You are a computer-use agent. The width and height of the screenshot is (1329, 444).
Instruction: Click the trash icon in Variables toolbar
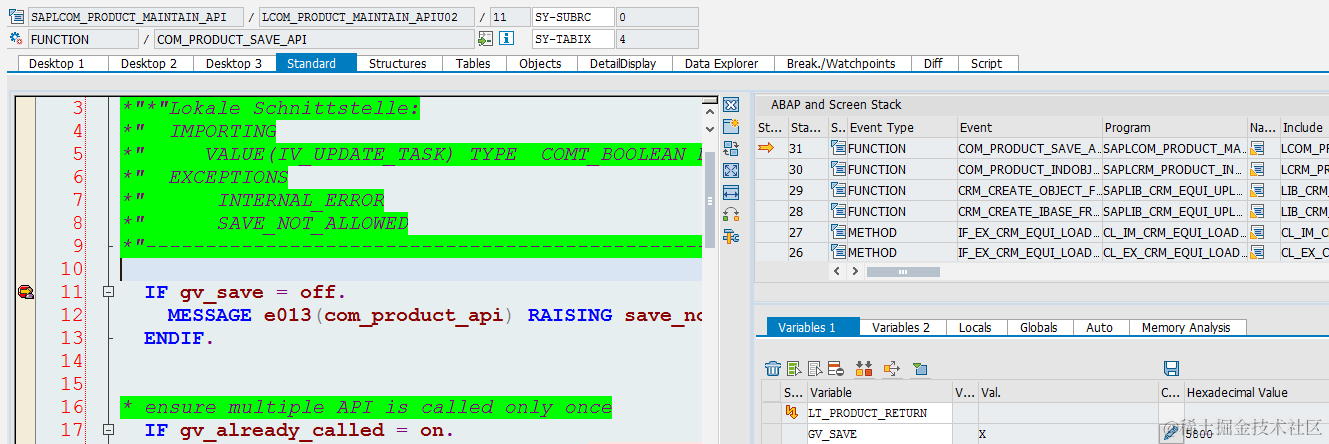(x=773, y=368)
